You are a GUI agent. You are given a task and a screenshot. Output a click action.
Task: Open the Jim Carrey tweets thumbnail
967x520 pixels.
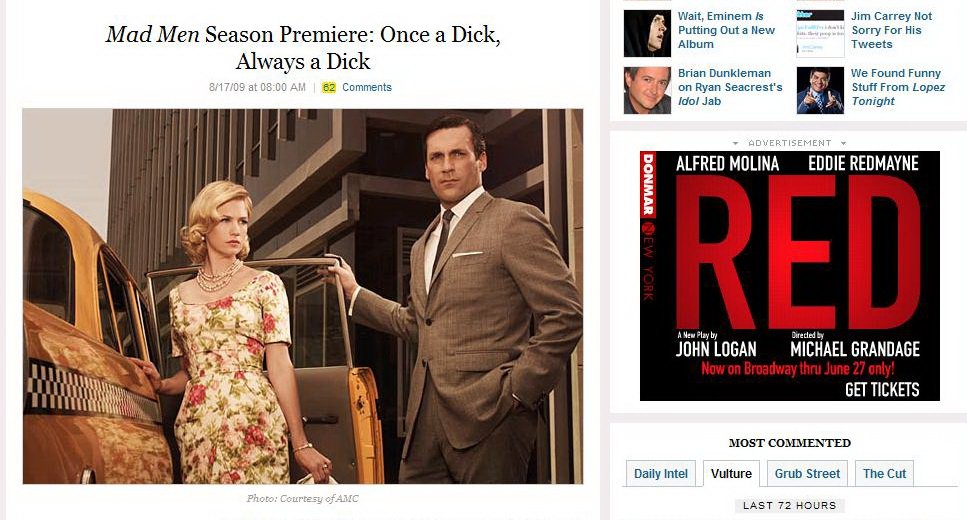pos(820,33)
